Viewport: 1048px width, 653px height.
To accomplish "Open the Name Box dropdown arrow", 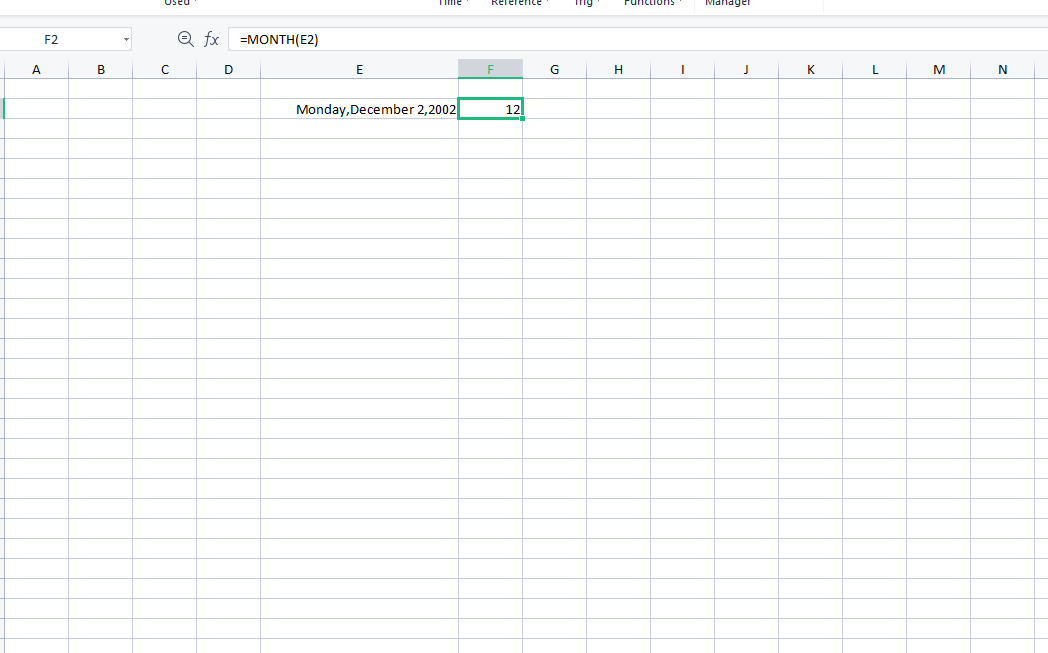I will pyautogui.click(x=127, y=38).
